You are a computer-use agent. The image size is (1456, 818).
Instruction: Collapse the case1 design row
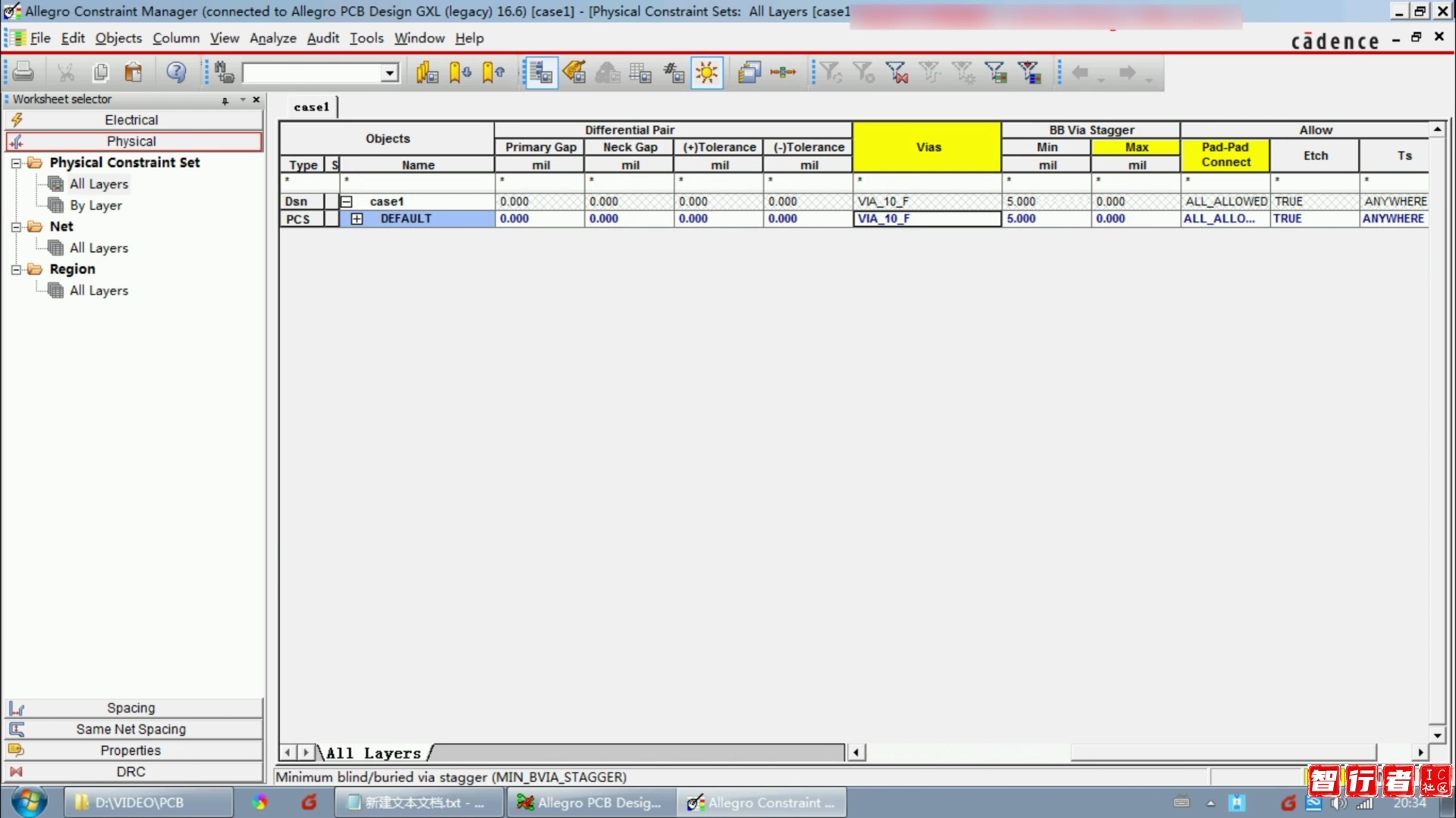[346, 202]
